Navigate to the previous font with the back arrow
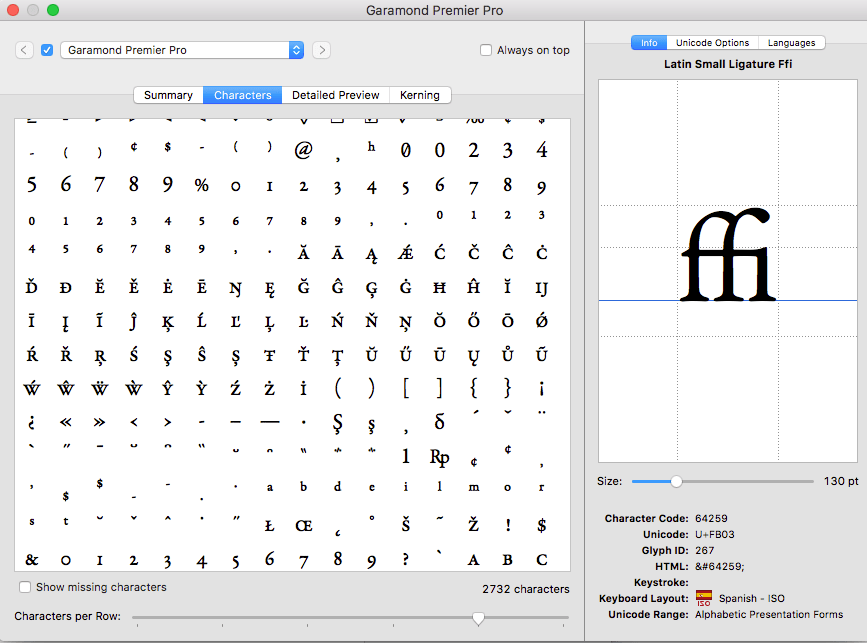Screen dimensions: 867x643 23,50
